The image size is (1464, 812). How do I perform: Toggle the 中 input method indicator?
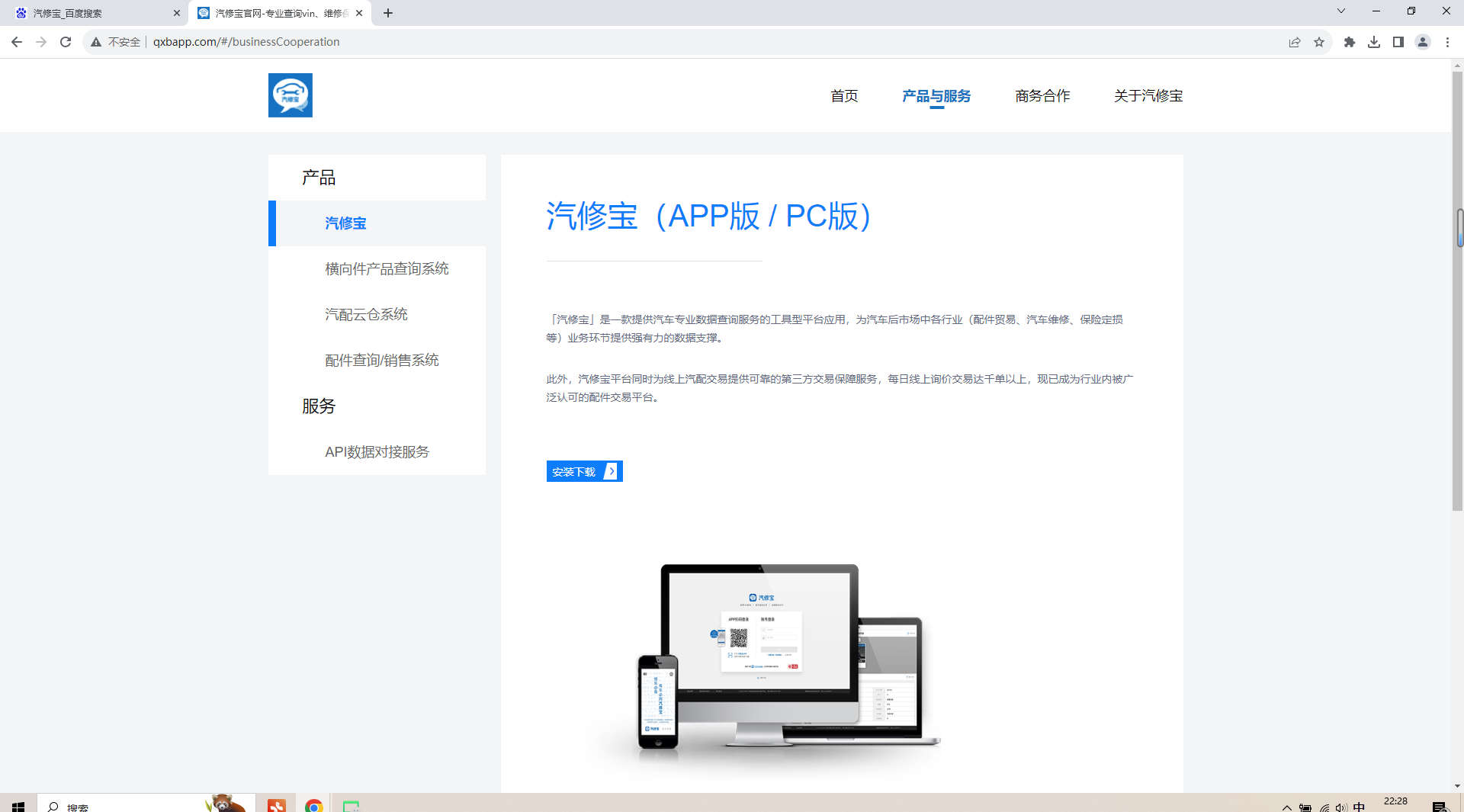pyautogui.click(x=1359, y=807)
